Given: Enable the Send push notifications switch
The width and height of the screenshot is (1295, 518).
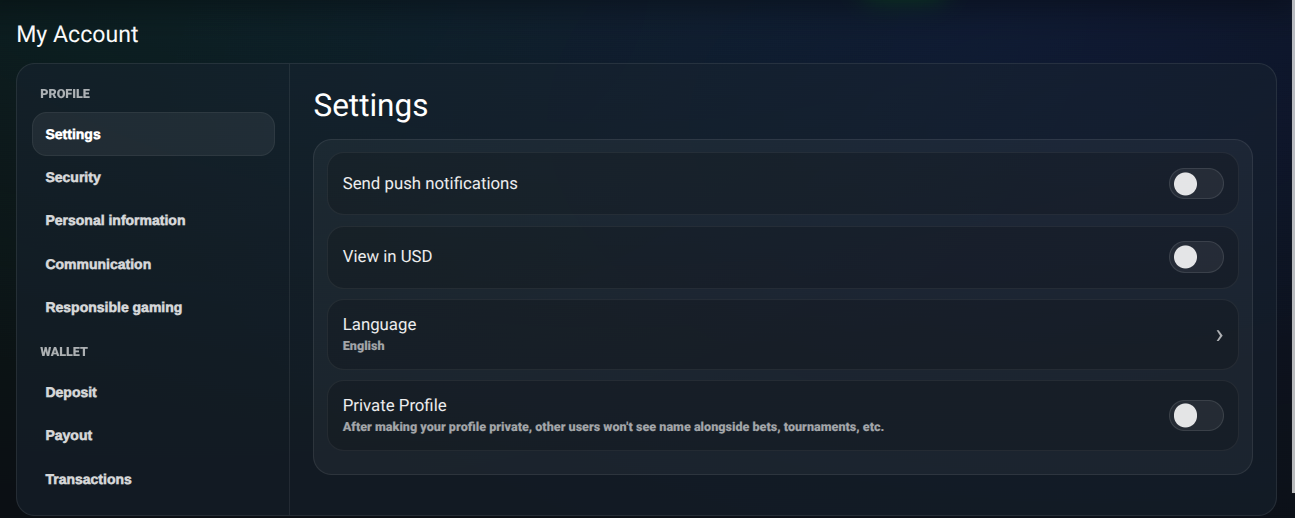Looking at the screenshot, I should click(x=1195, y=184).
